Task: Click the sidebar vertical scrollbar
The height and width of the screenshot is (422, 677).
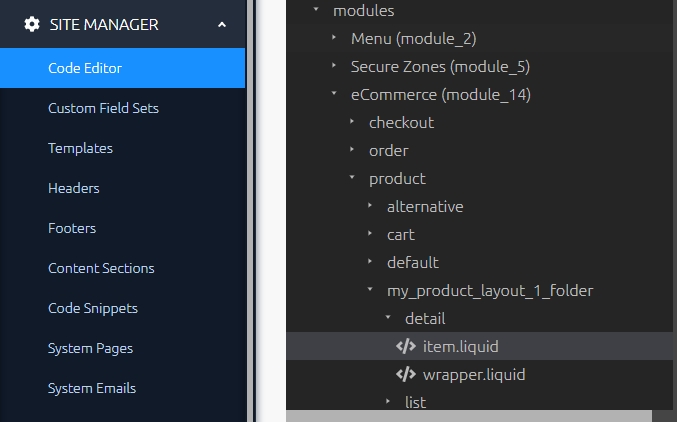Action: coord(251,200)
